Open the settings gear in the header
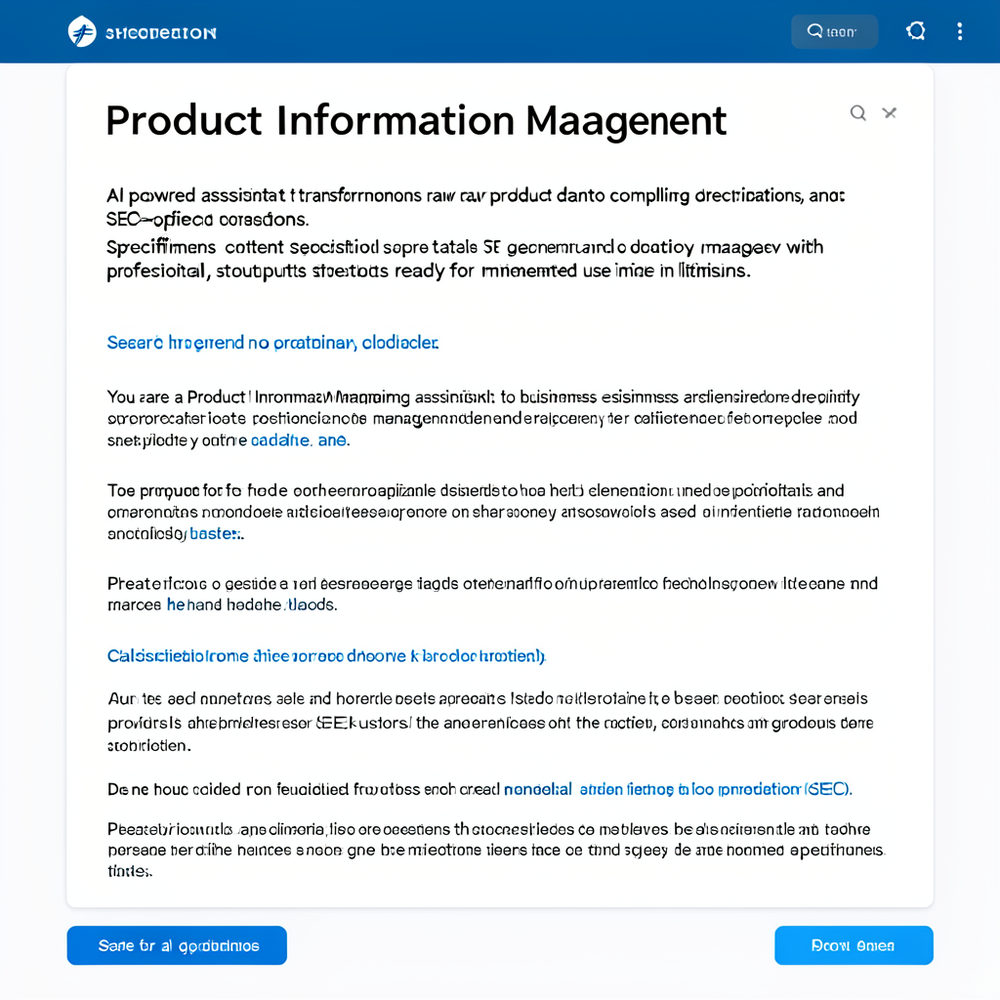Screen dimensions: 1000x1000 (916, 31)
